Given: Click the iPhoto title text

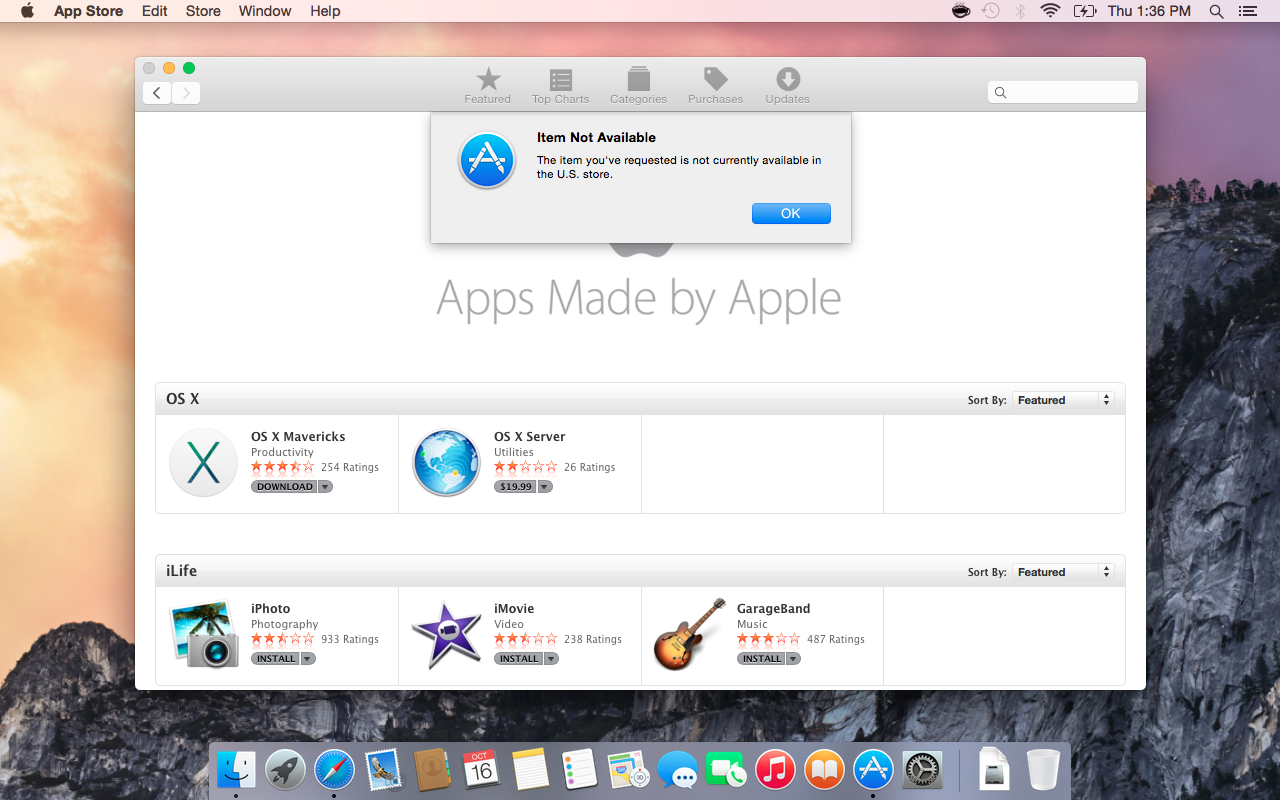Looking at the screenshot, I should pos(271,609).
